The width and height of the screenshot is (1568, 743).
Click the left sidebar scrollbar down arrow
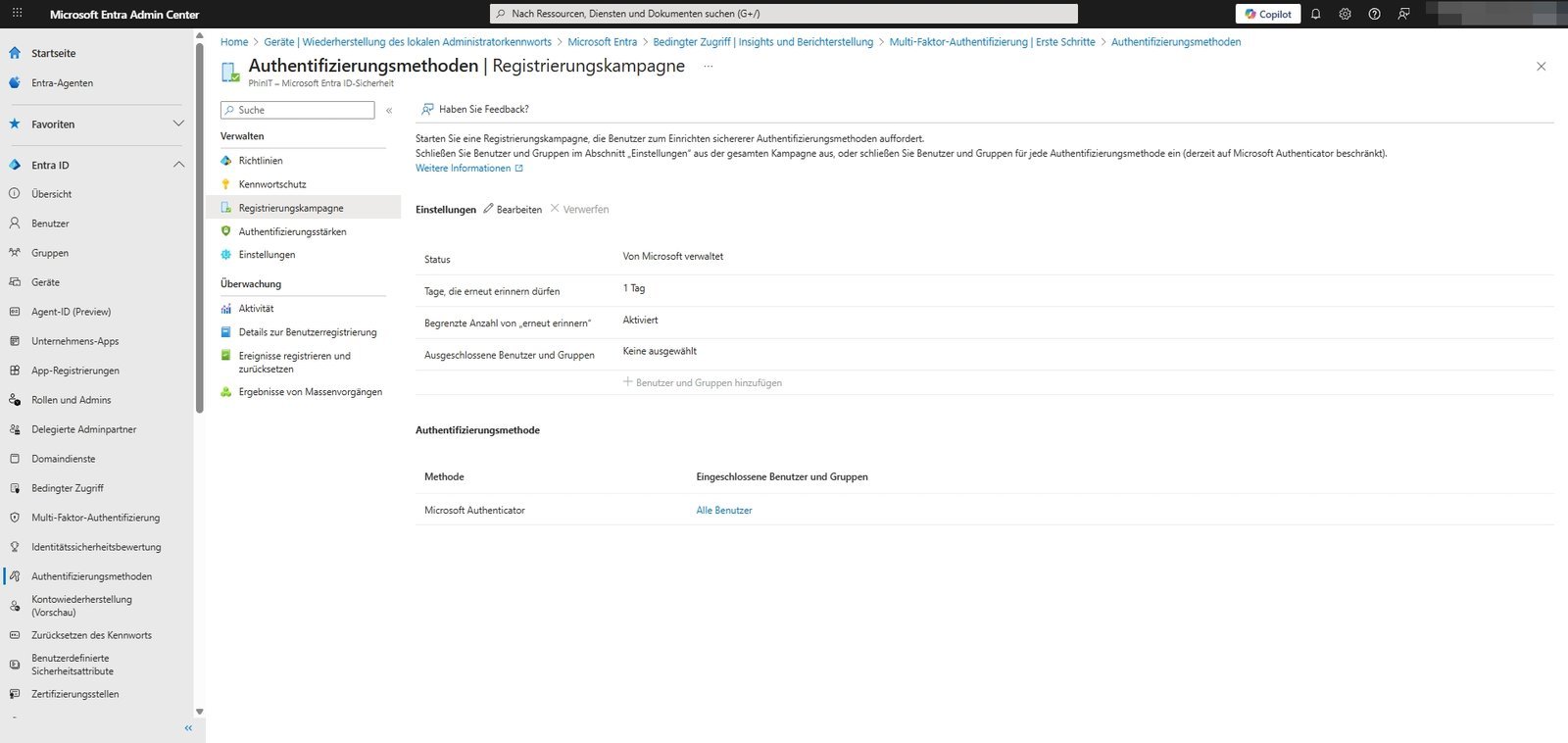pyautogui.click(x=200, y=712)
